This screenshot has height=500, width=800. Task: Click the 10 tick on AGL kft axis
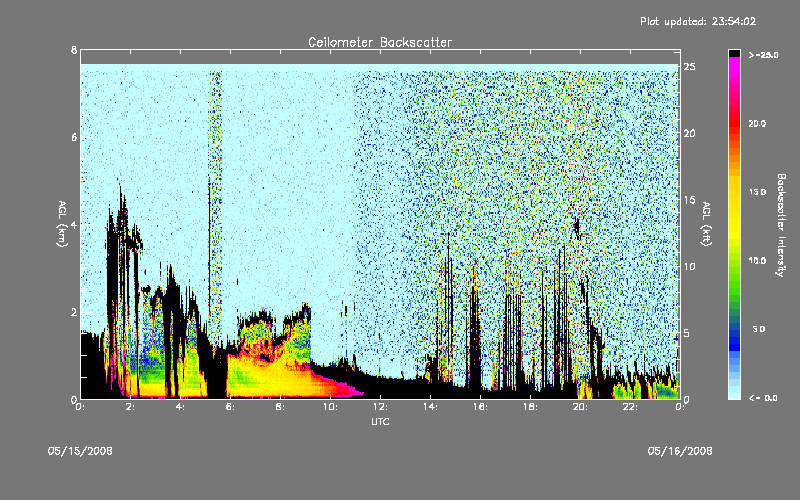689,266
